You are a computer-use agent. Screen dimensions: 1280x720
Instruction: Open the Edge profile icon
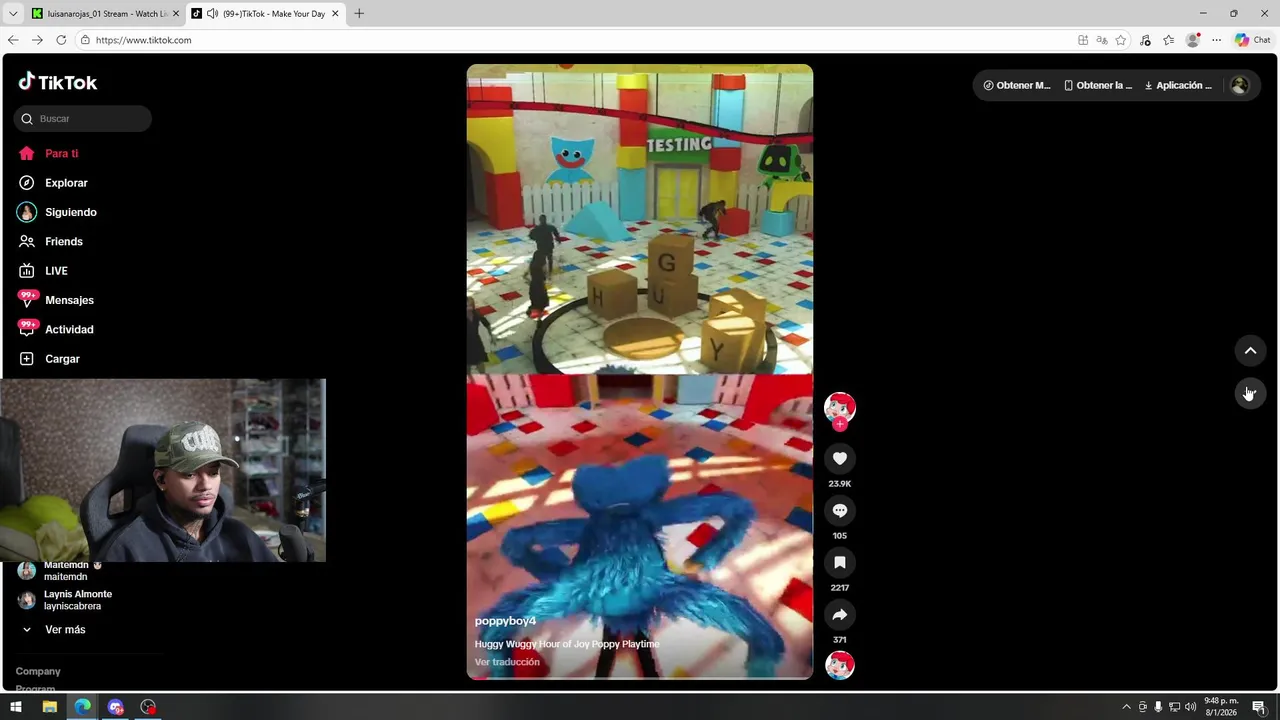[x=1193, y=40]
